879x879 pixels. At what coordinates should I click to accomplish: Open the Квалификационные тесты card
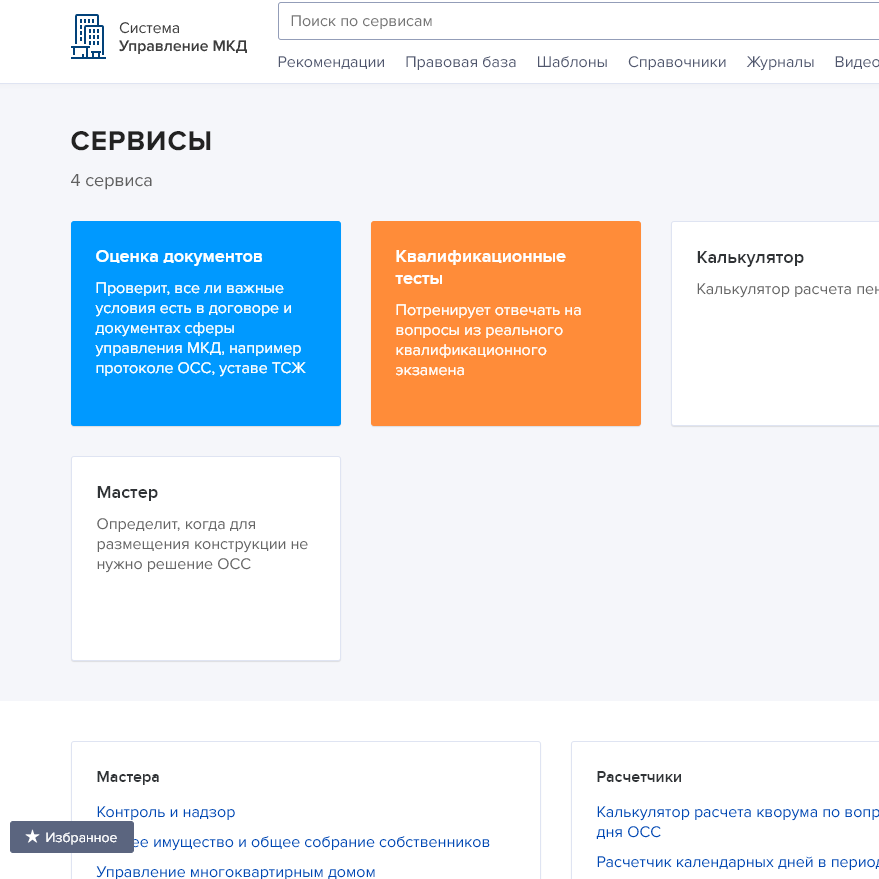[506, 323]
